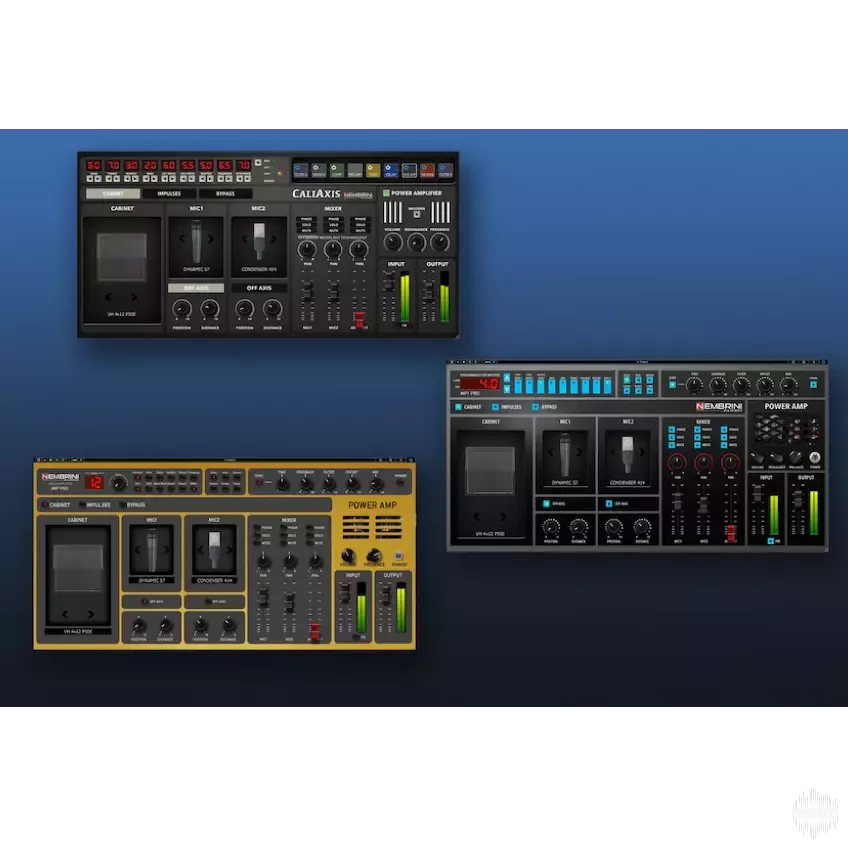Image resolution: width=848 pixels, height=848 pixels.
Task: Select previous cabinet in JMP Pro
Action: (65, 614)
